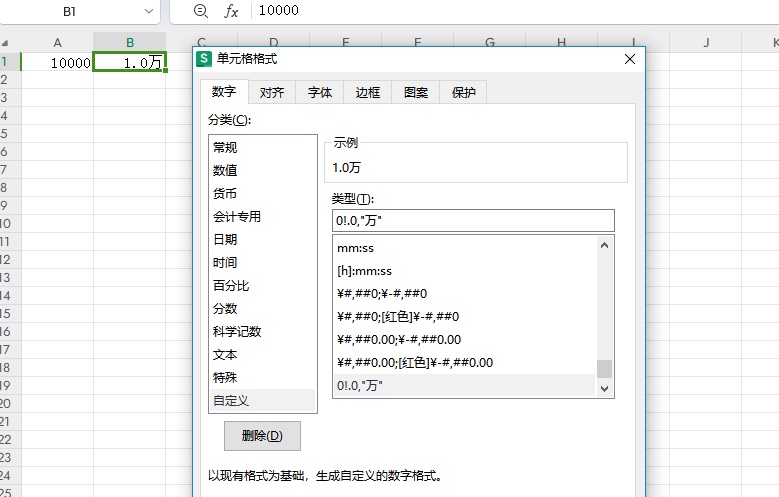Select 数值 category
The image size is (779, 497).
[x=262, y=170]
